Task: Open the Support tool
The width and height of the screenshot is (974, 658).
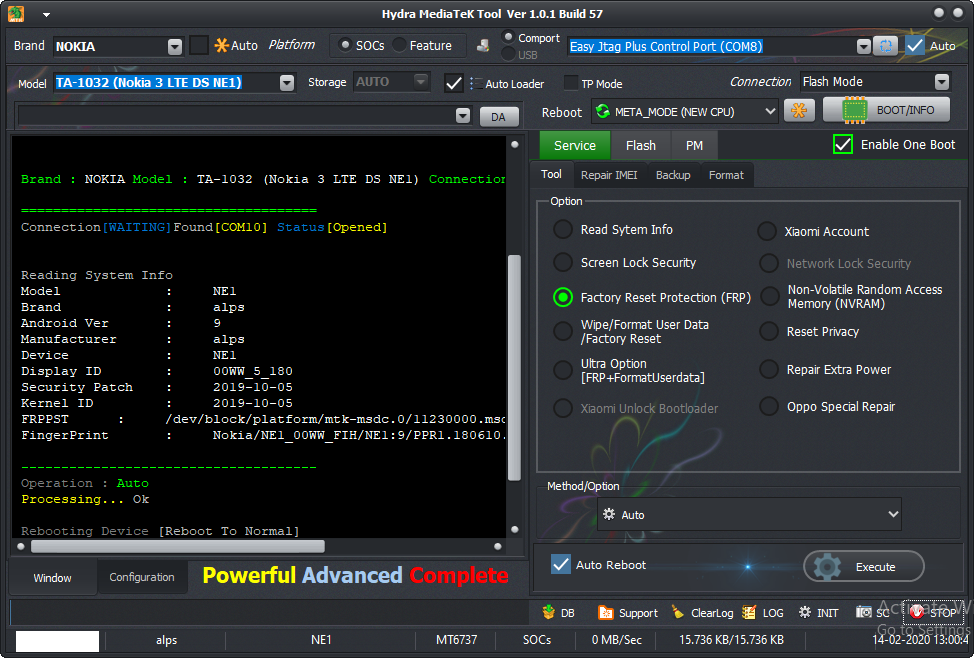Action: coord(627,613)
